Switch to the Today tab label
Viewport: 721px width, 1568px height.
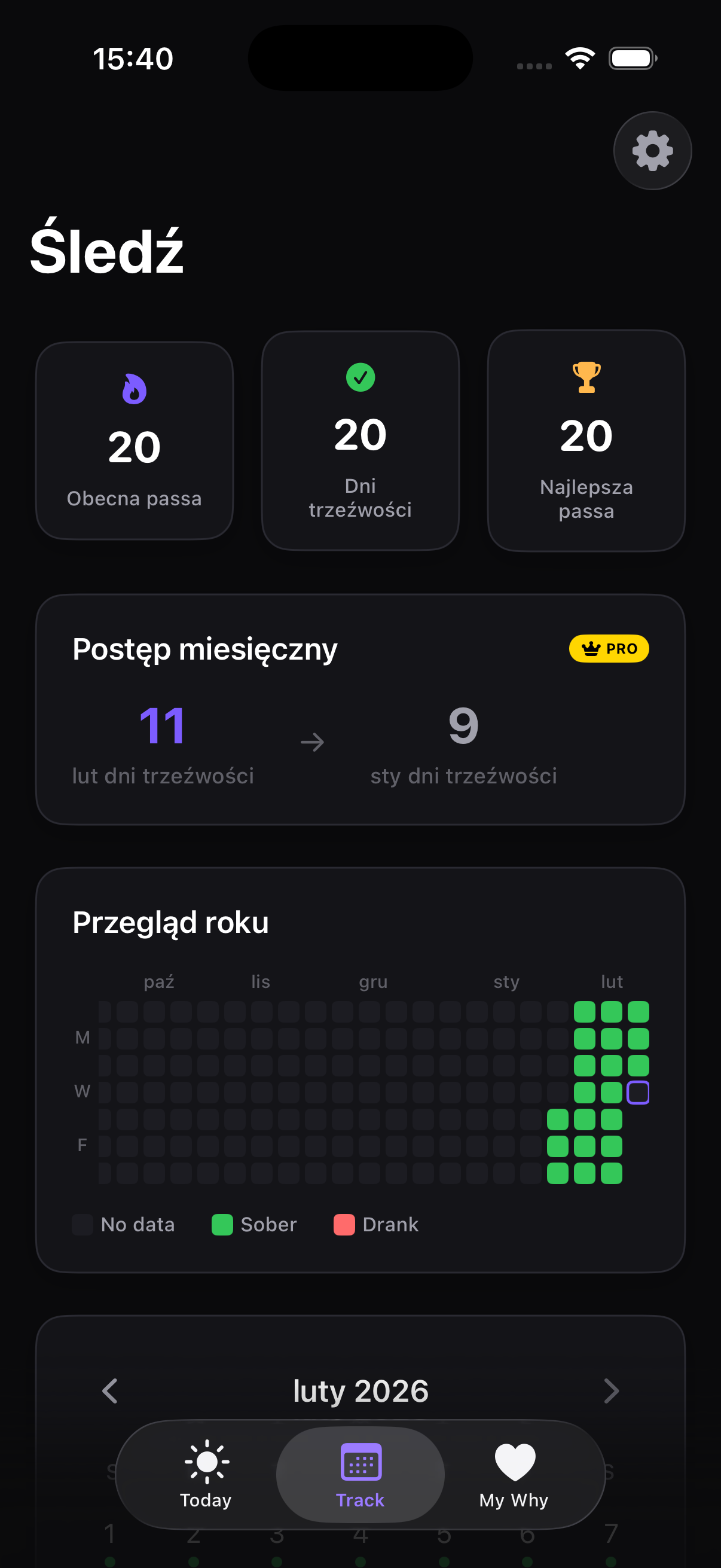(206, 1500)
